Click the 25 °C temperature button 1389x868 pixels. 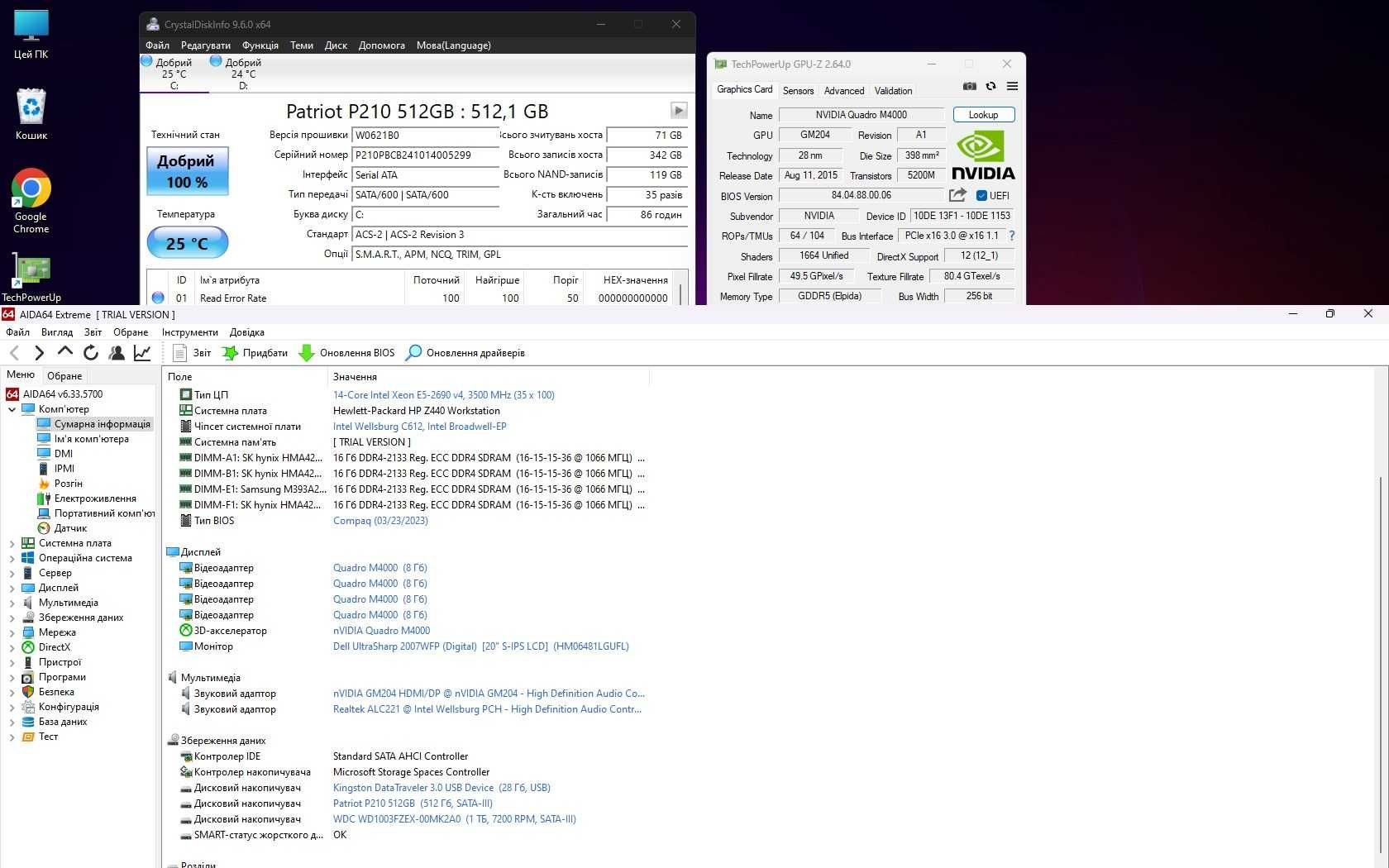[188, 243]
